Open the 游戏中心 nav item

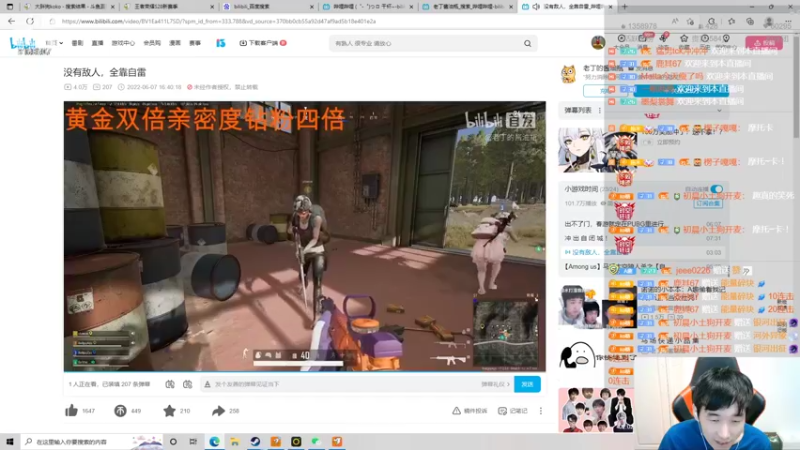(123, 43)
